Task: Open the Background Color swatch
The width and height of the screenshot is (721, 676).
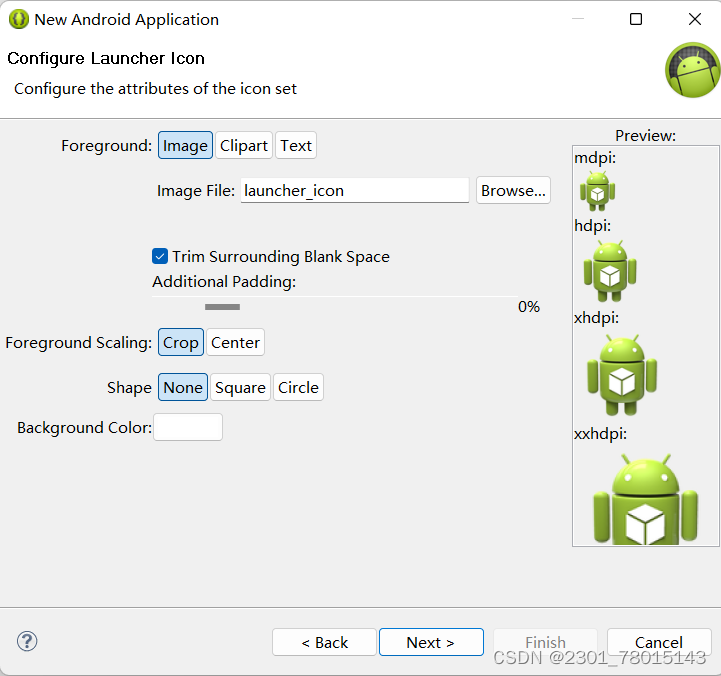Action: [188, 427]
